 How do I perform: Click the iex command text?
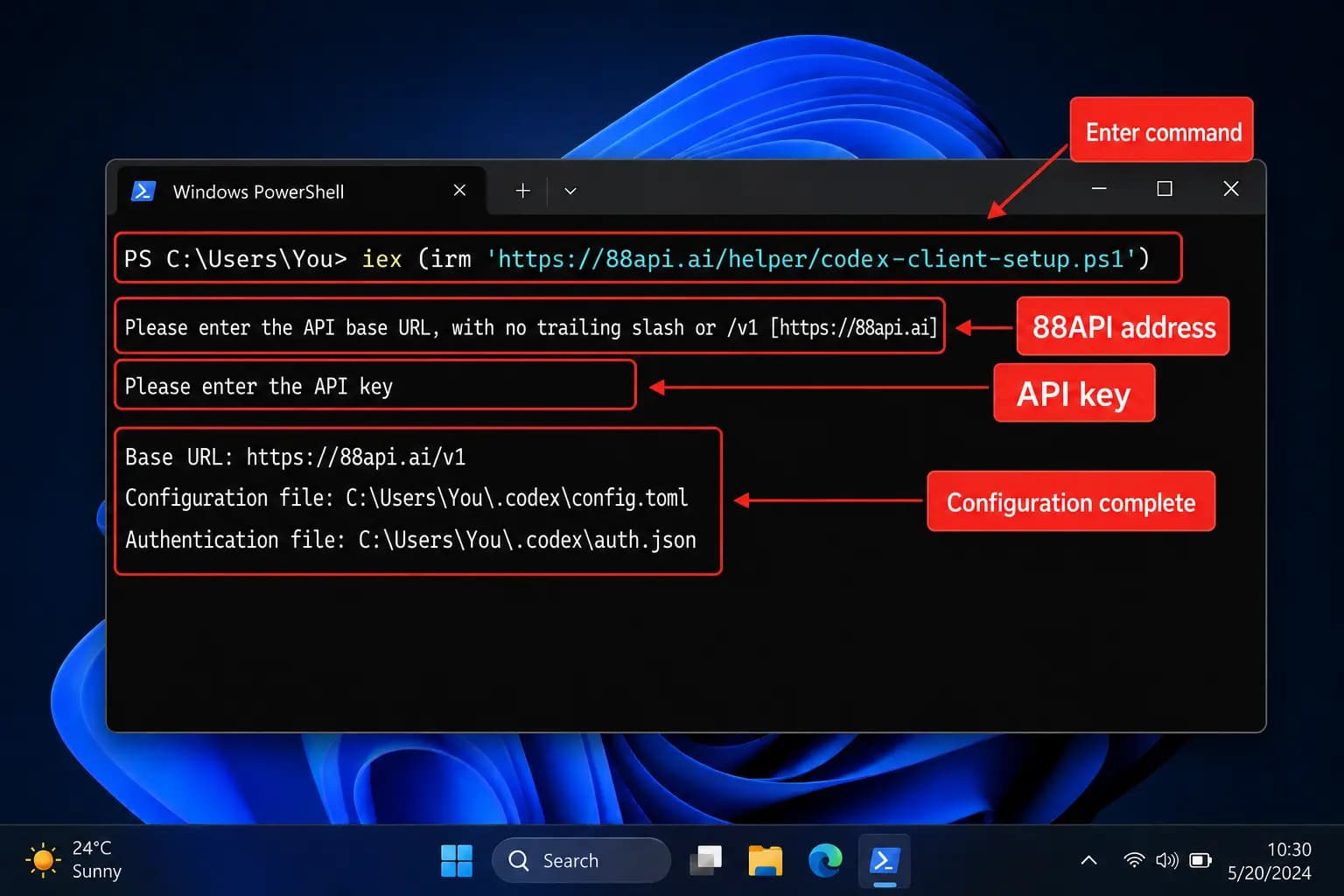[382, 259]
